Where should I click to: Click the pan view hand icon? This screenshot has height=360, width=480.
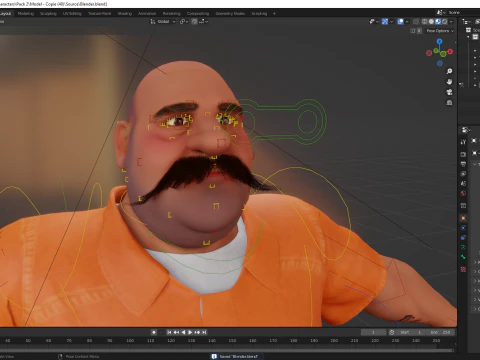point(449,82)
